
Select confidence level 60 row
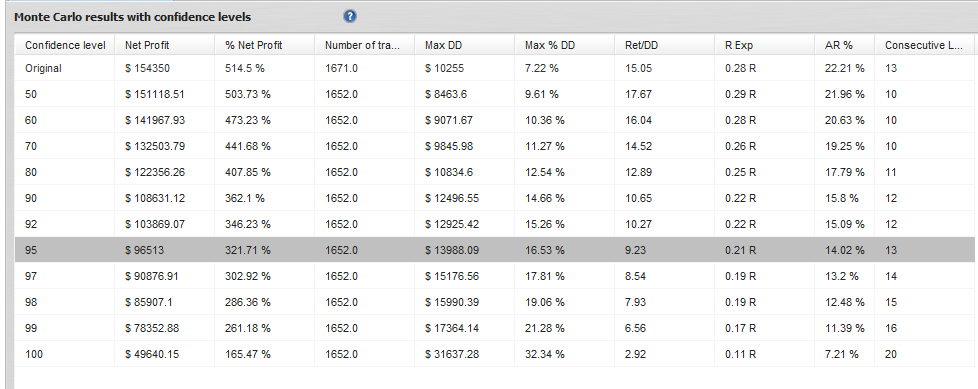click(x=495, y=120)
